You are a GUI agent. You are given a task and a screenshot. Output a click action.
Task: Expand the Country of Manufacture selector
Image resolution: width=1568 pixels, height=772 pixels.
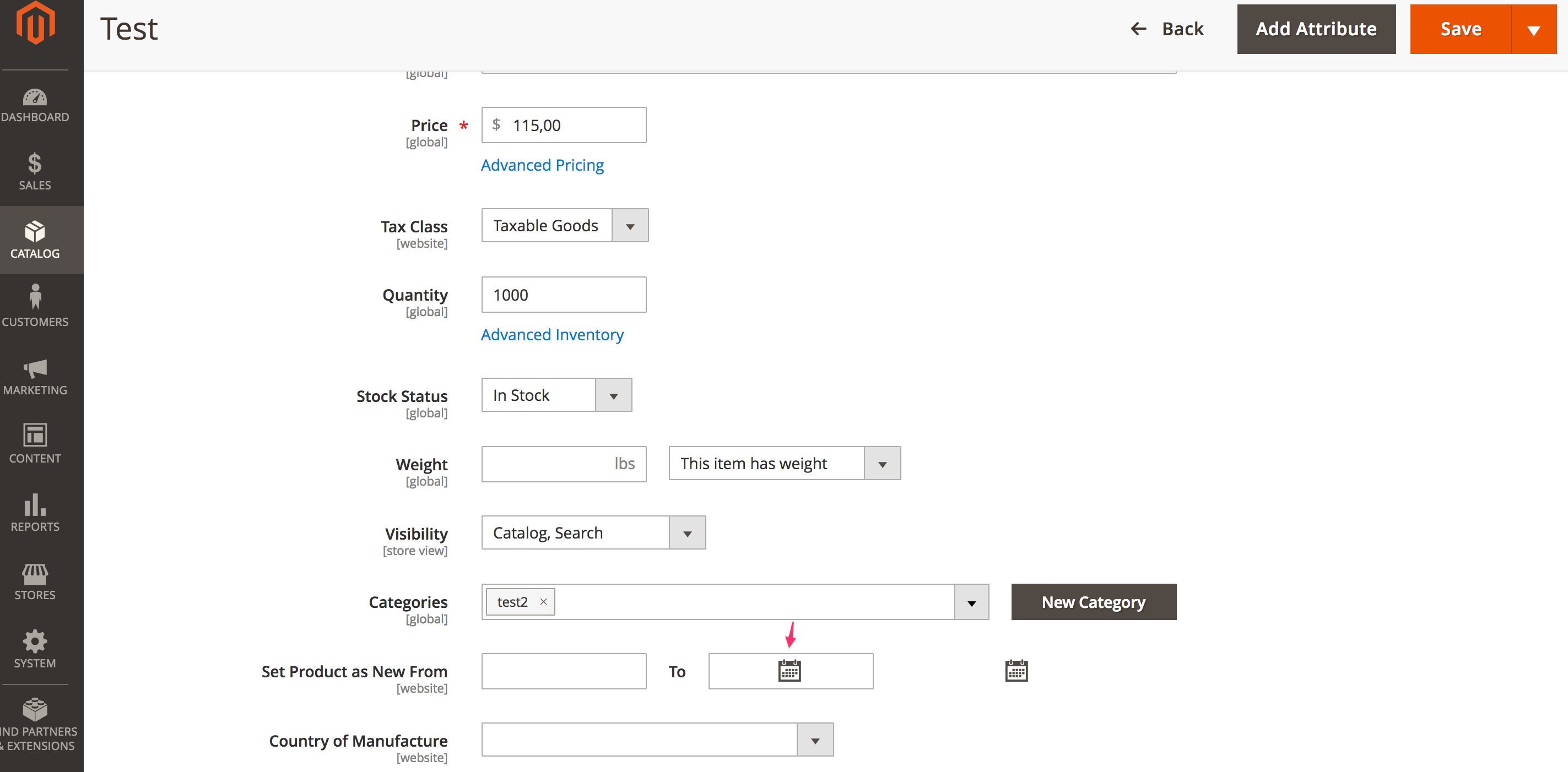click(x=815, y=740)
